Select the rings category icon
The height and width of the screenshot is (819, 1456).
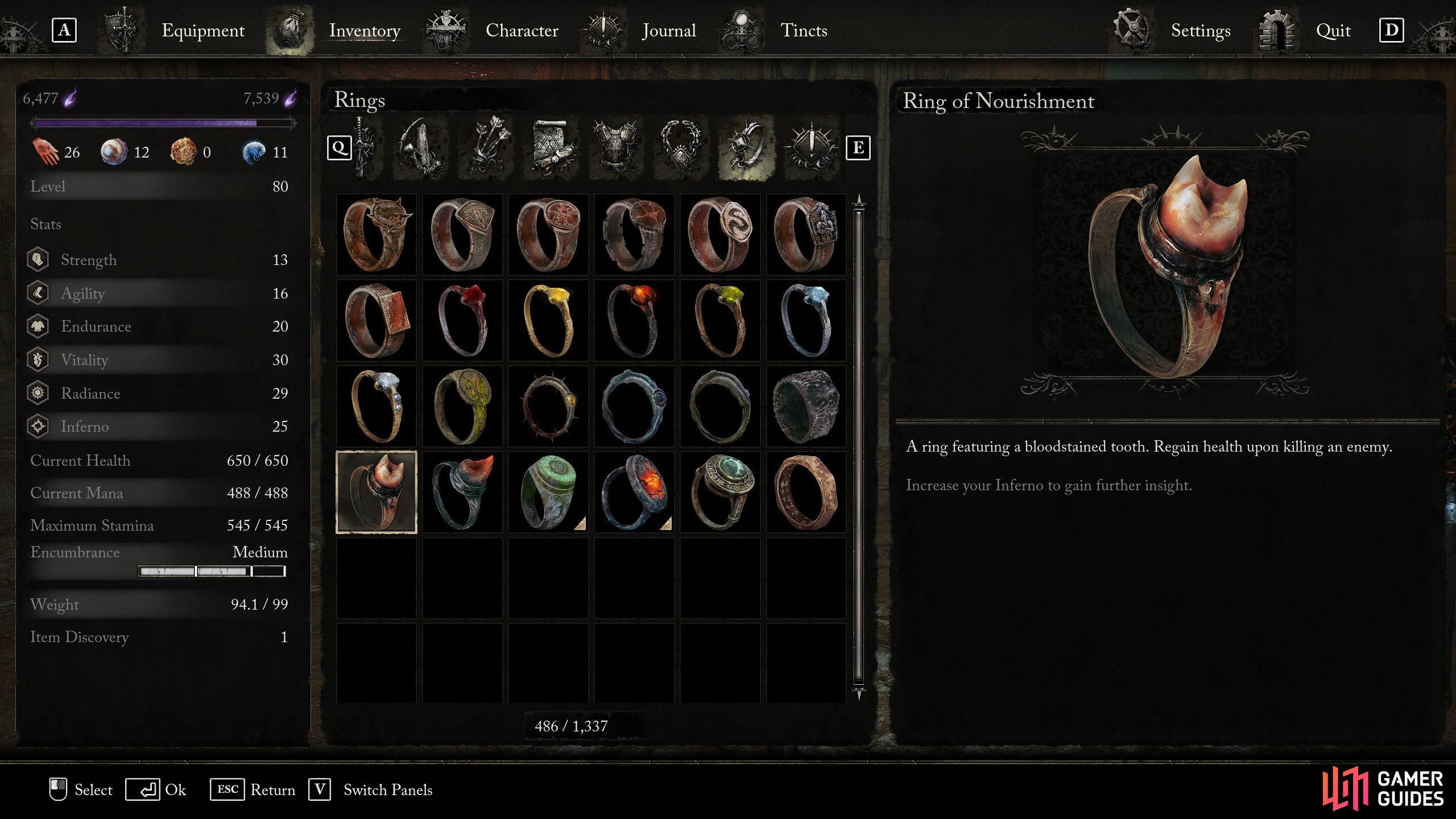746,148
